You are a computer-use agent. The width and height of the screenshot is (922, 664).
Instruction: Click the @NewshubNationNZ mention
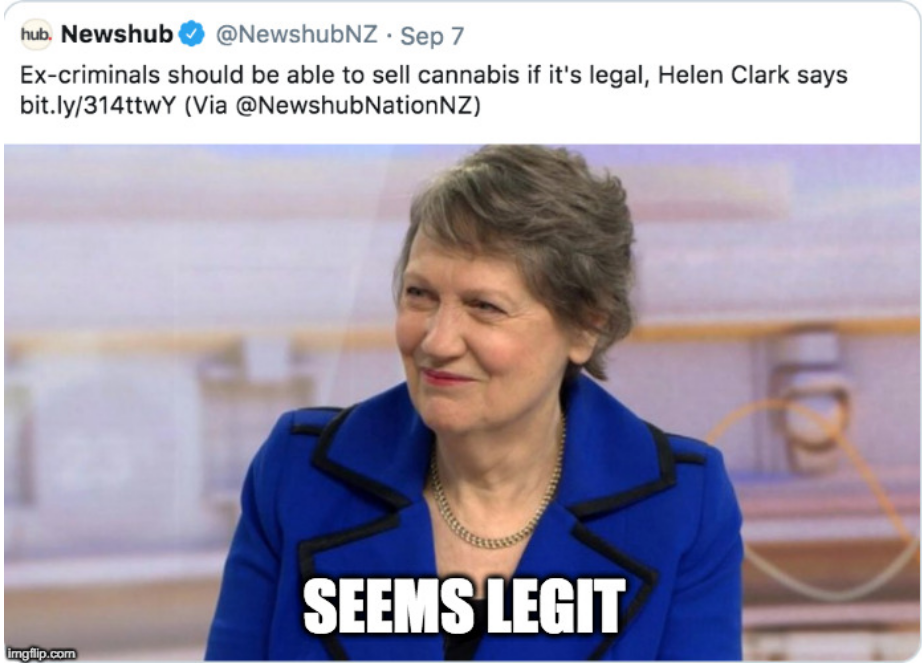click(354, 106)
